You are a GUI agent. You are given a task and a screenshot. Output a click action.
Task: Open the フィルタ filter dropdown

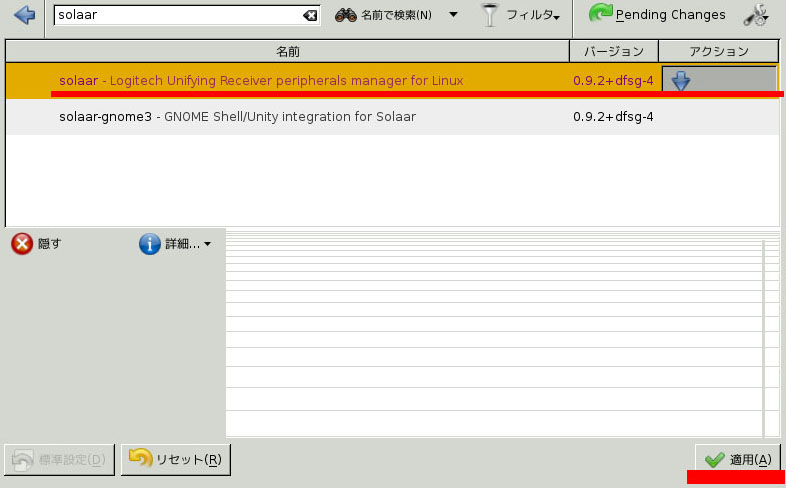(x=520, y=15)
